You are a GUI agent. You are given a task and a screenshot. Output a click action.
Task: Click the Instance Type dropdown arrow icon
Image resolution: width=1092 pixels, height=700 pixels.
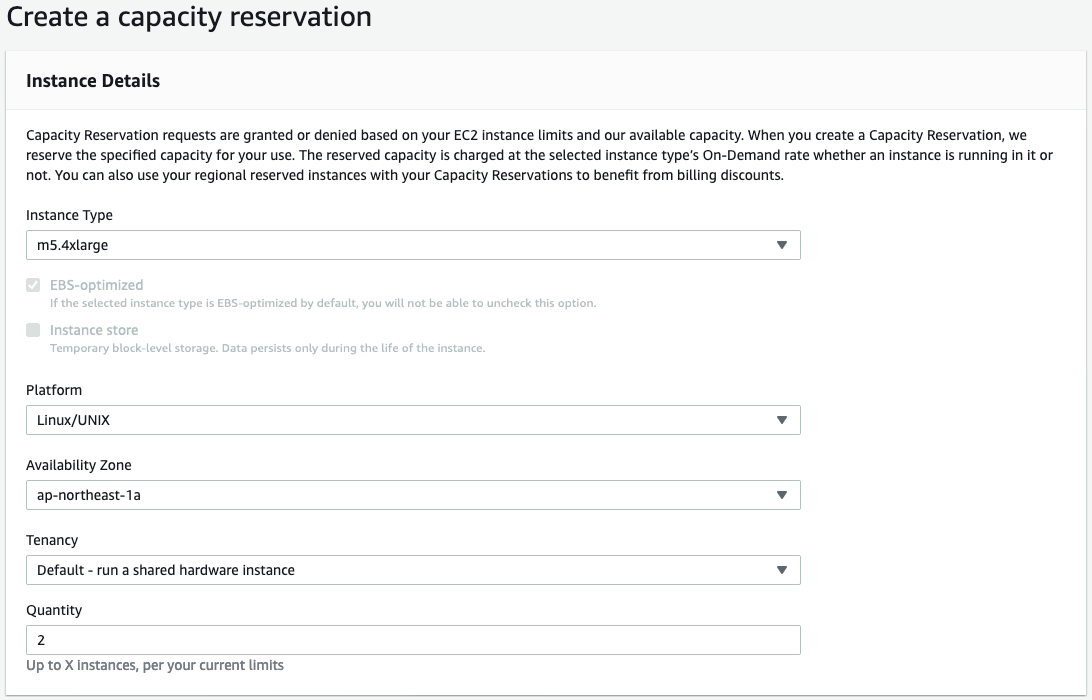(784, 244)
